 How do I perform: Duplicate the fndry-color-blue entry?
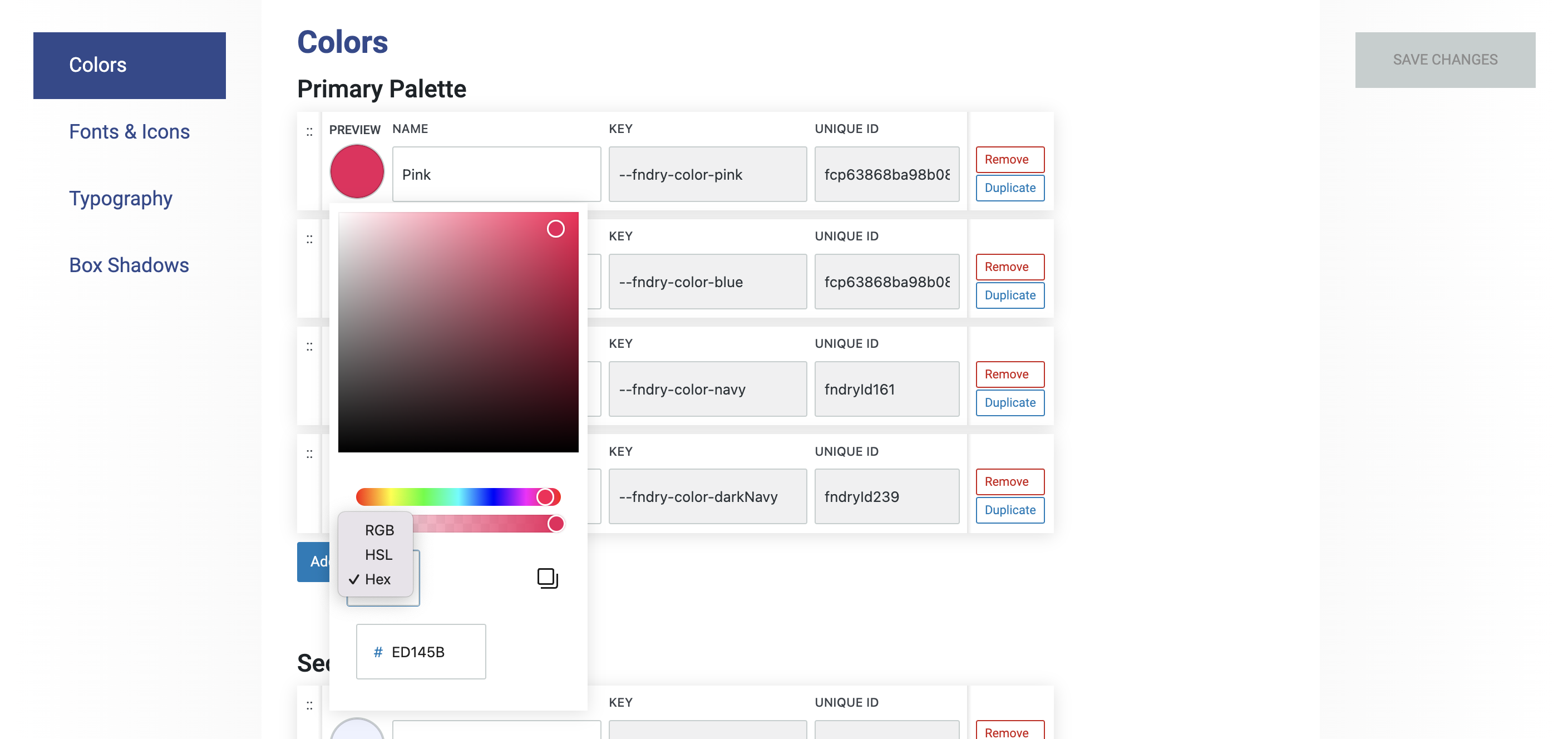pos(1009,295)
